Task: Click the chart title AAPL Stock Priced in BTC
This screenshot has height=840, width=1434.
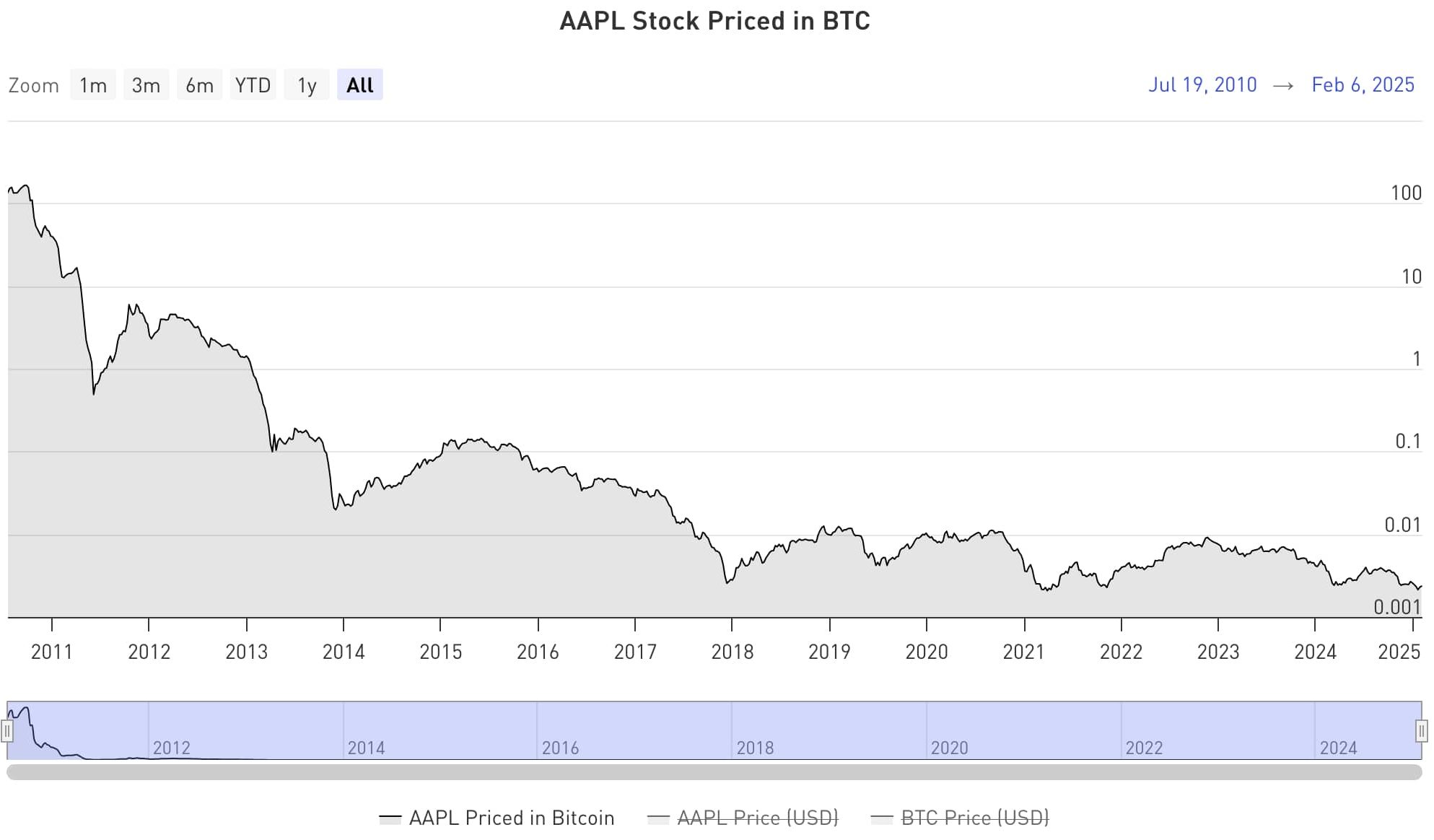Action: click(x=714, y=21)
